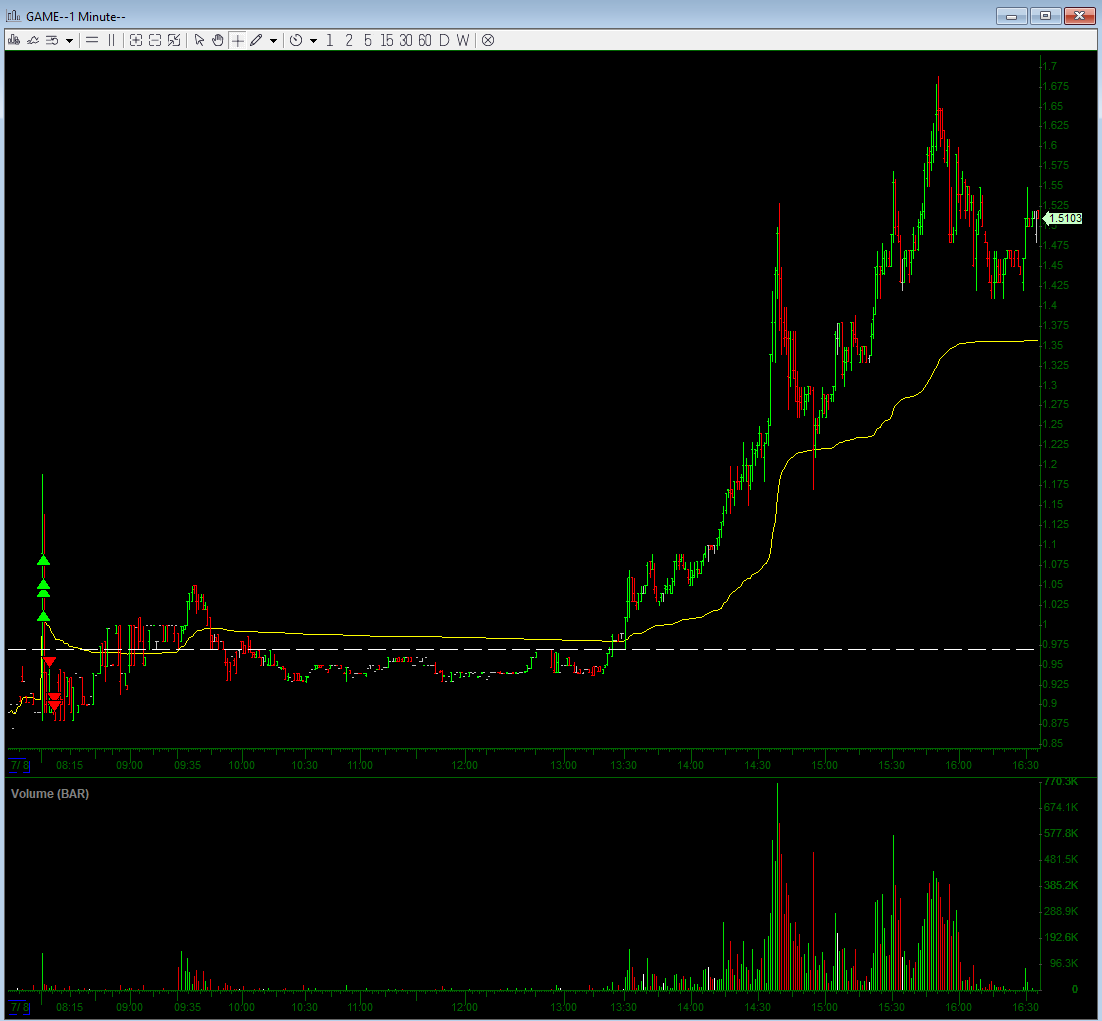Image resolution: width=1102 pixels, height=1021 pixels.
Task: Switch to 60 minute interval
Action: coord(424,41)
